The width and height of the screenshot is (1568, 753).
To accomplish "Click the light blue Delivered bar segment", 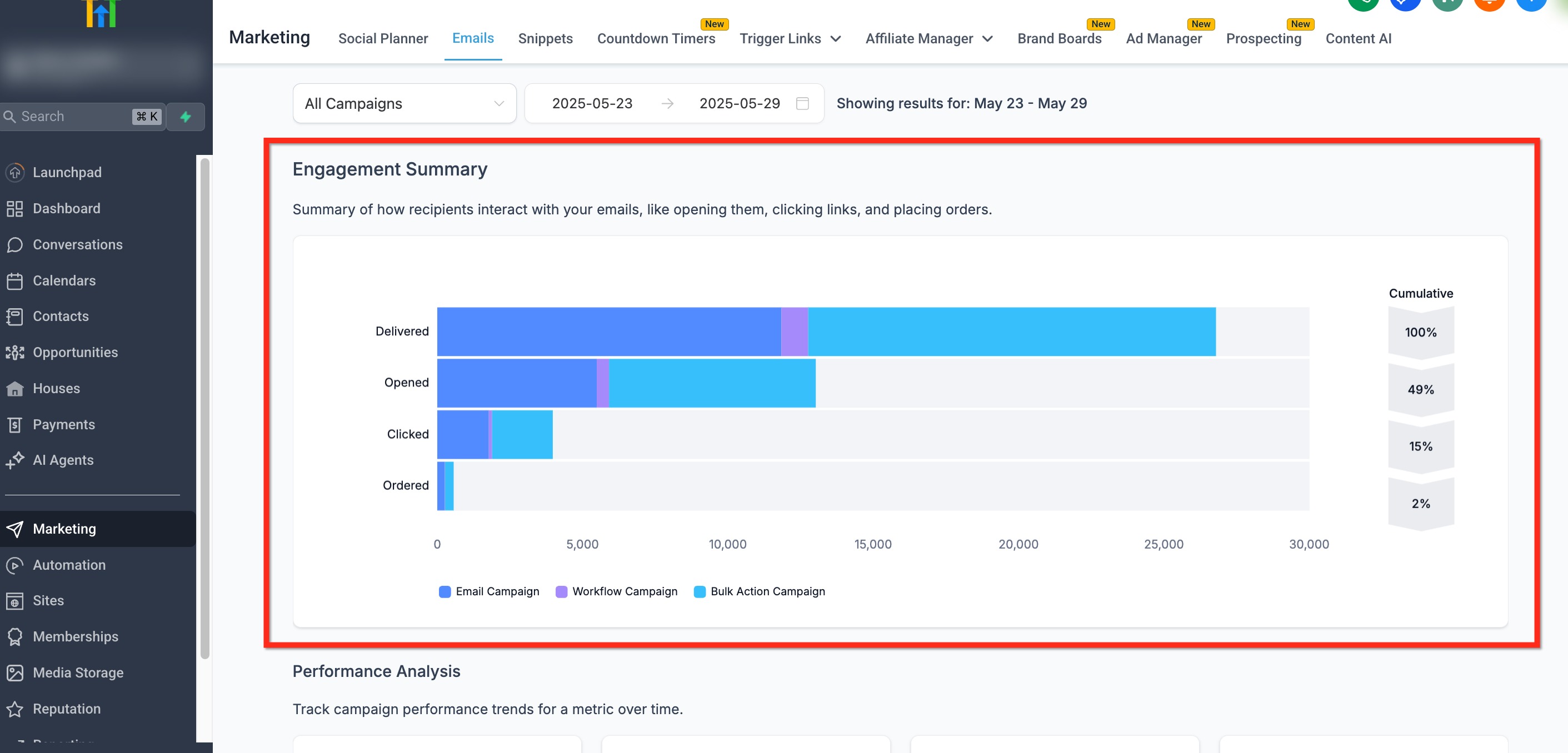I will coord(1011,332).
